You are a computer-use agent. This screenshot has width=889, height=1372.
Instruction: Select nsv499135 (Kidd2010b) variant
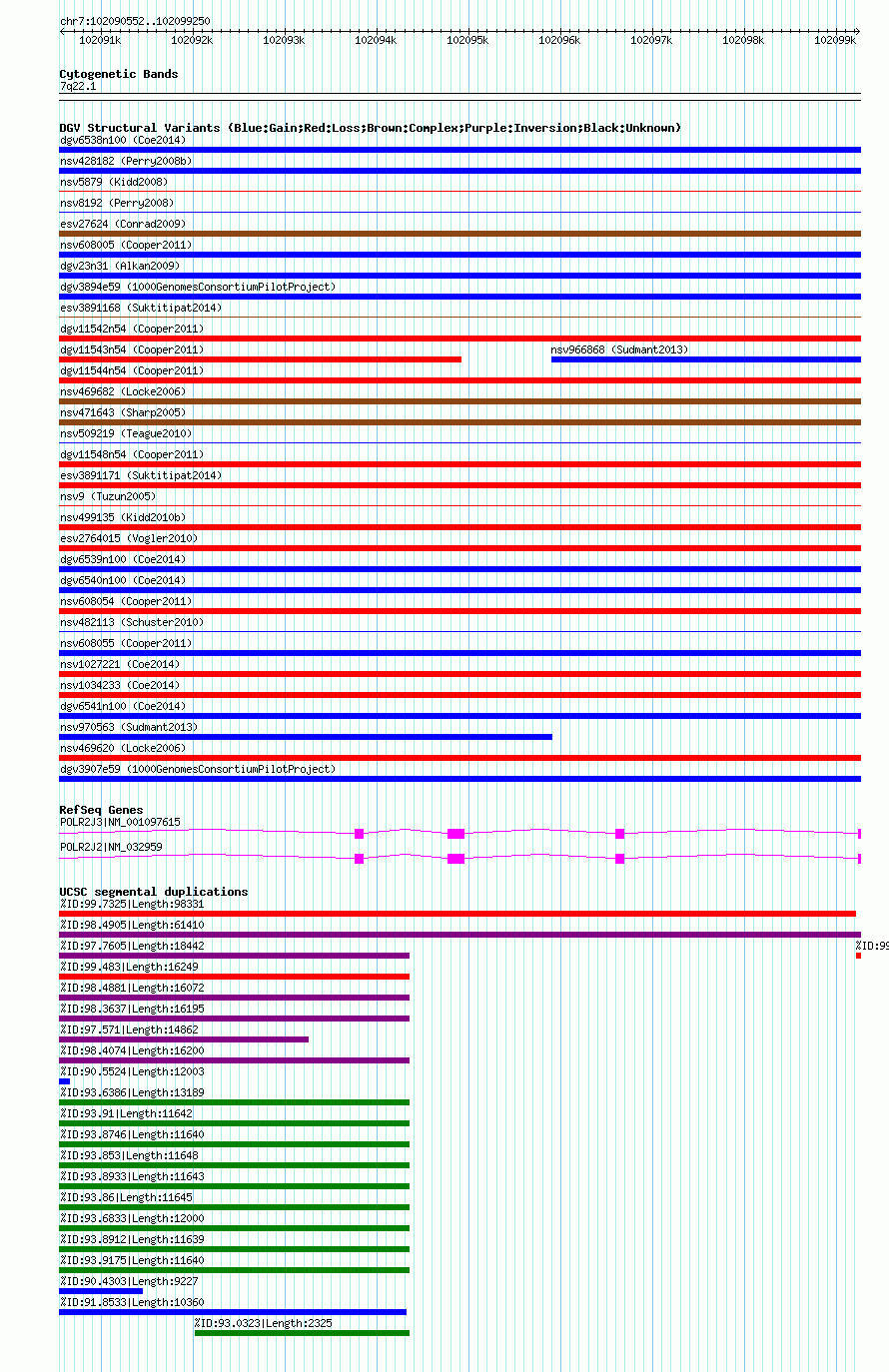point(123,517)
